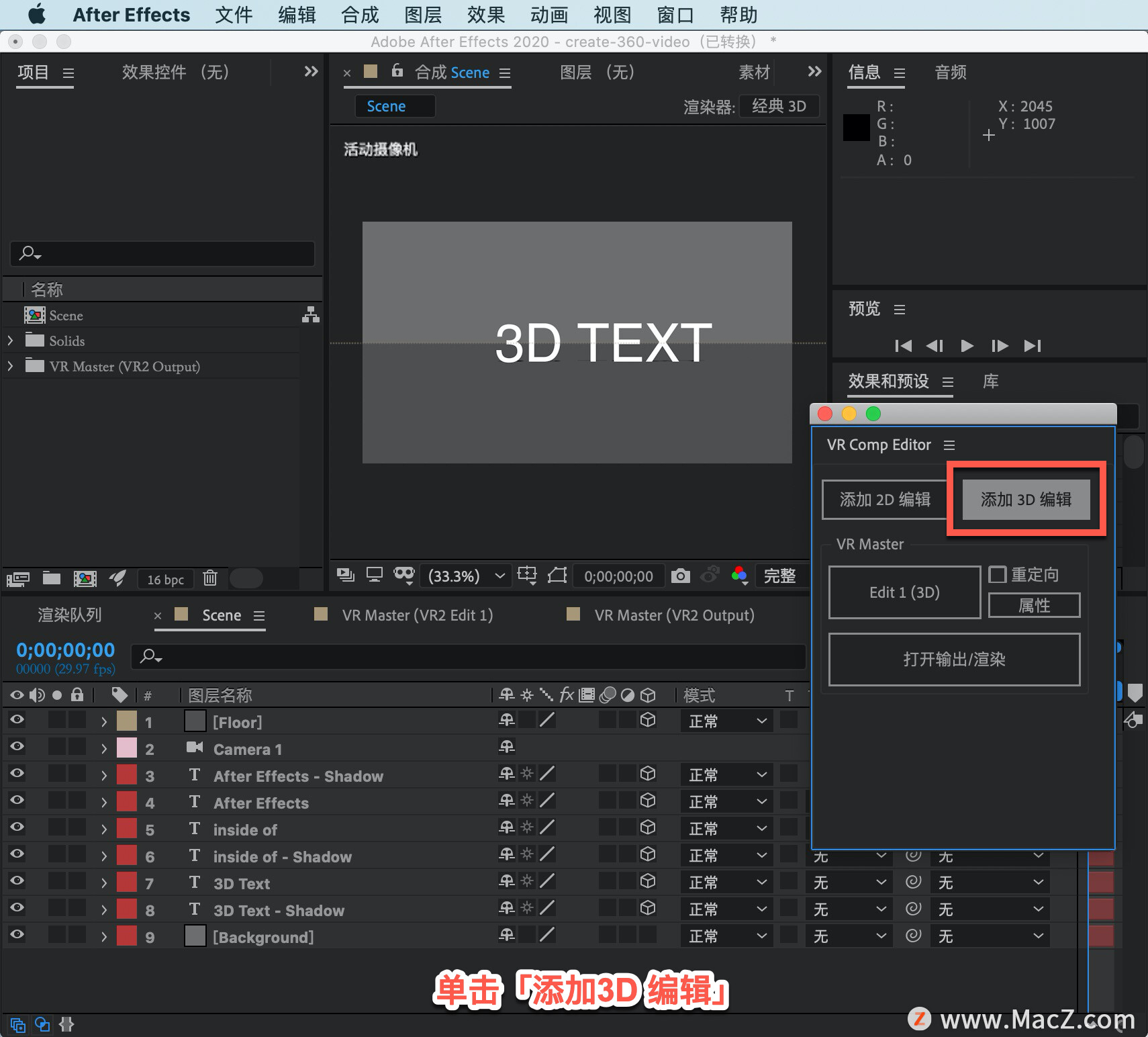Open the zoom level 33.3% dropdown
This screenshot has width=1148, height=1037.
pos(466,576)
